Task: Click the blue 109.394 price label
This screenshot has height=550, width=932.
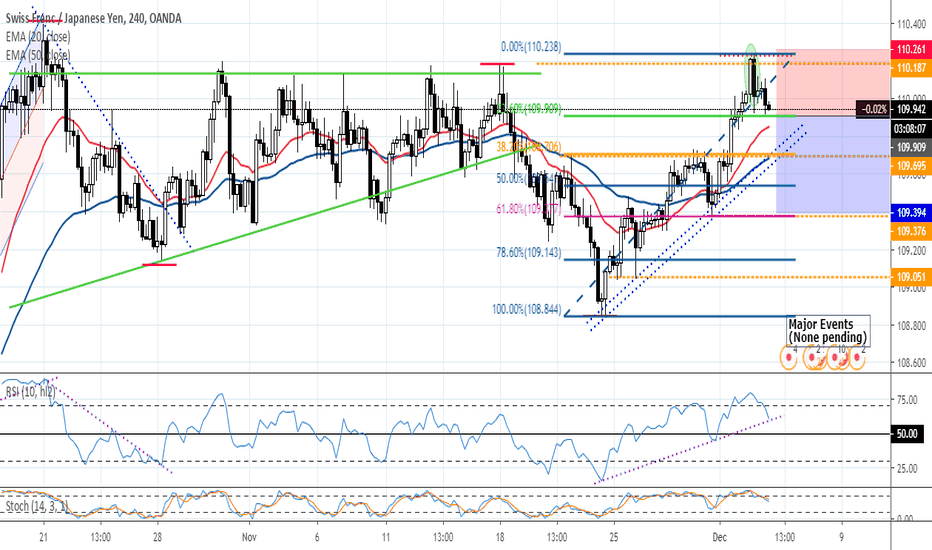Action: coord(909,214)
